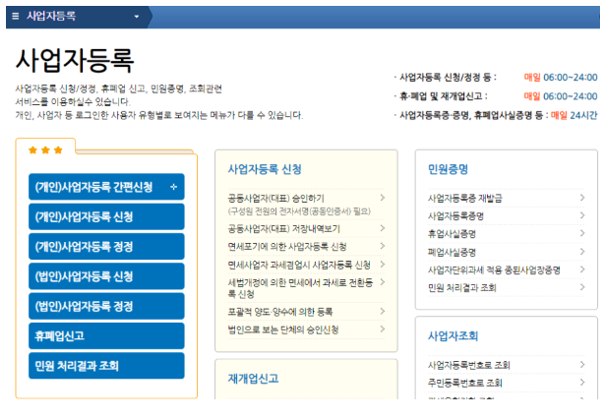Open 공동사업자(대표) 승인하기 link

pyautogui.click(x=276, y=199)
